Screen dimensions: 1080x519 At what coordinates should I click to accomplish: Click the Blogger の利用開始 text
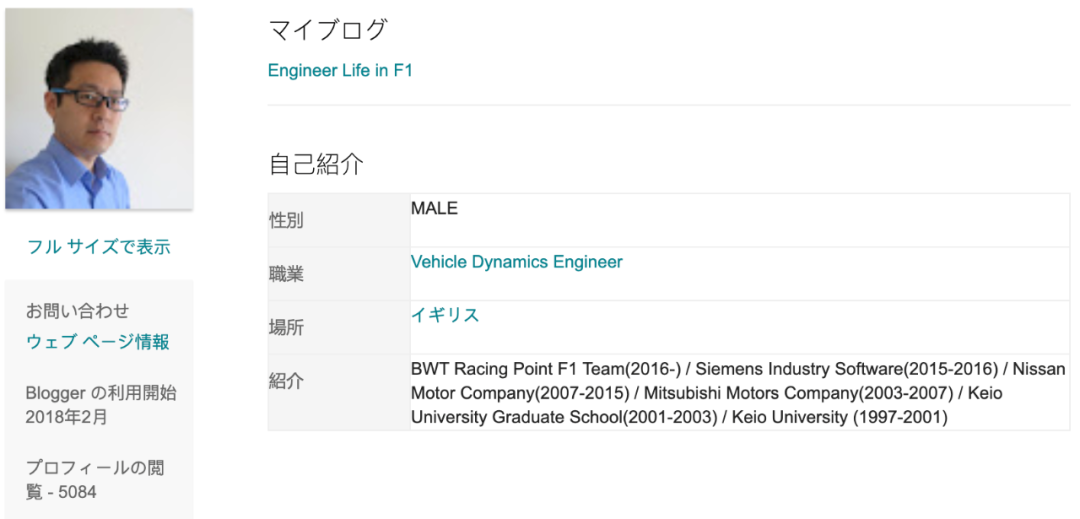click(x=101, y=393)
